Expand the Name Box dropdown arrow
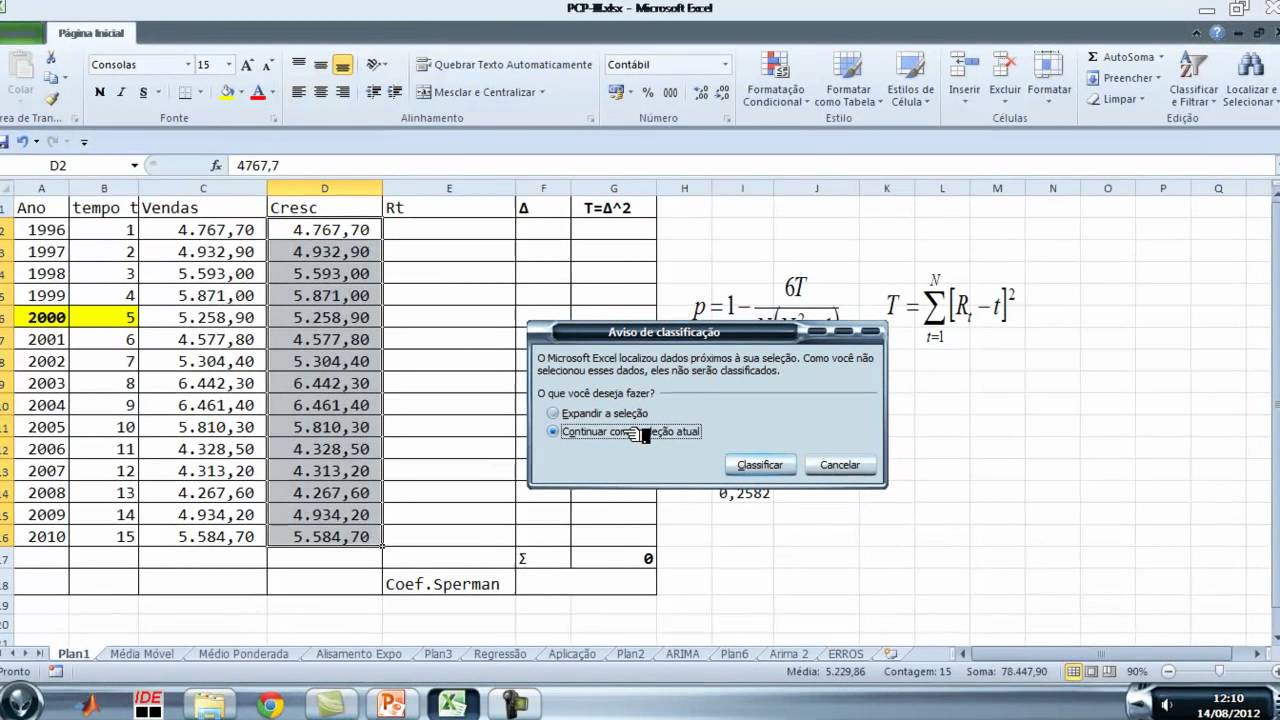This screenshot has height=720, width=1280. click(134, 166)
